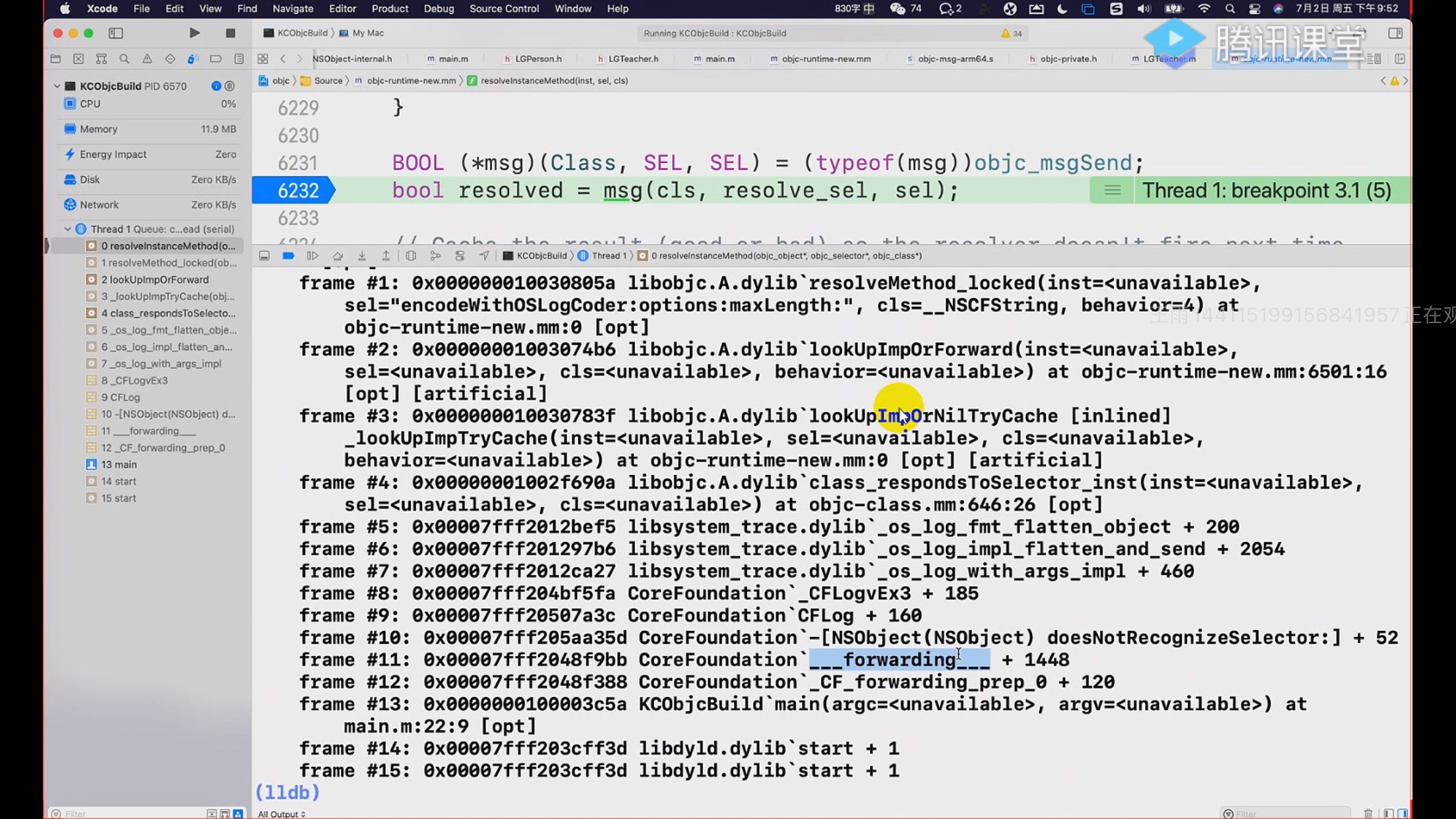Image resolution: width=1456 pixels, height=819 pixels.
Task: Click the Step Over debug button
Action: click(338, 256)
